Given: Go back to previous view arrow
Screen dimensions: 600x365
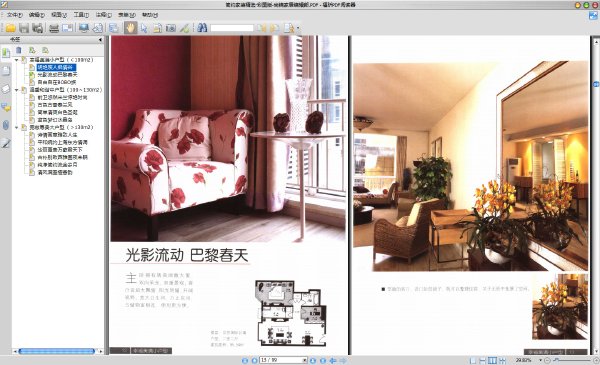Looking at the screenshot, I should click(x=333, y=360).
